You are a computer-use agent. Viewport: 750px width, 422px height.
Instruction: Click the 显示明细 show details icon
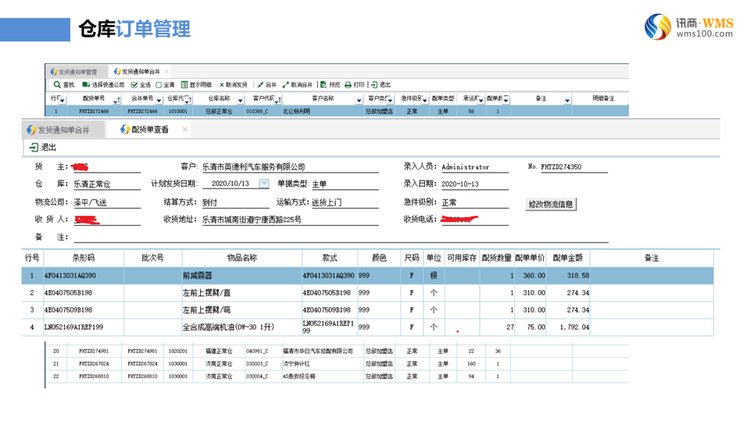[184, 85]
